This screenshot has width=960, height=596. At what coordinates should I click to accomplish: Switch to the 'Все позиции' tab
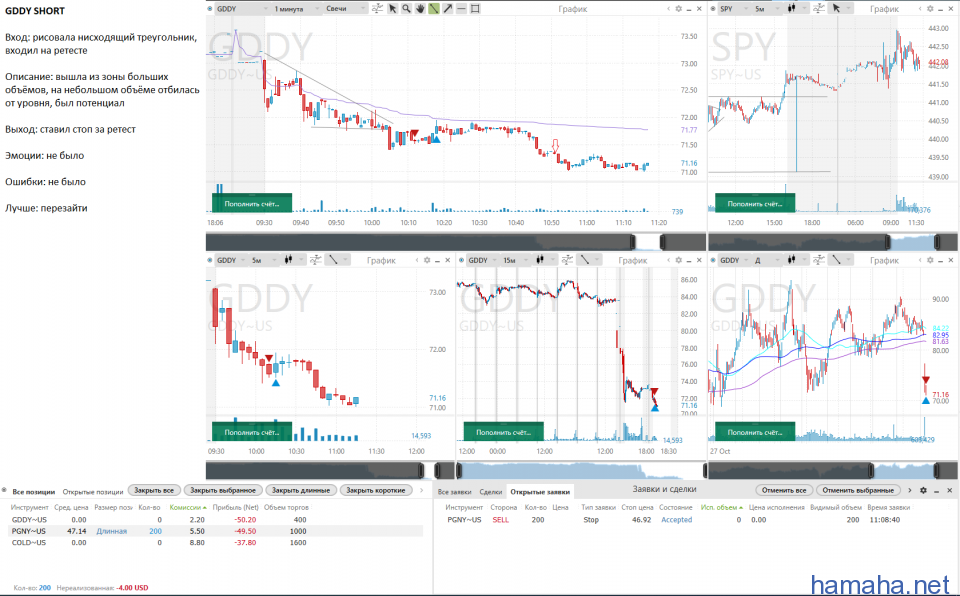tap(34, 492)
